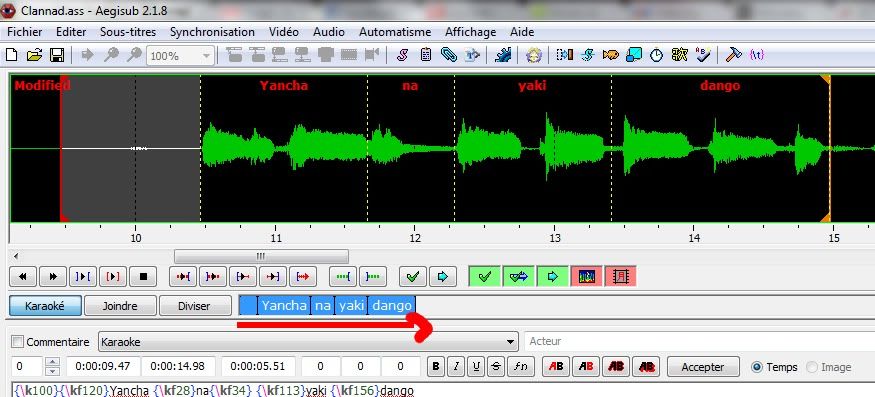Click the Italic formatting button
The image size is (875, 397).
coord(456,367)
